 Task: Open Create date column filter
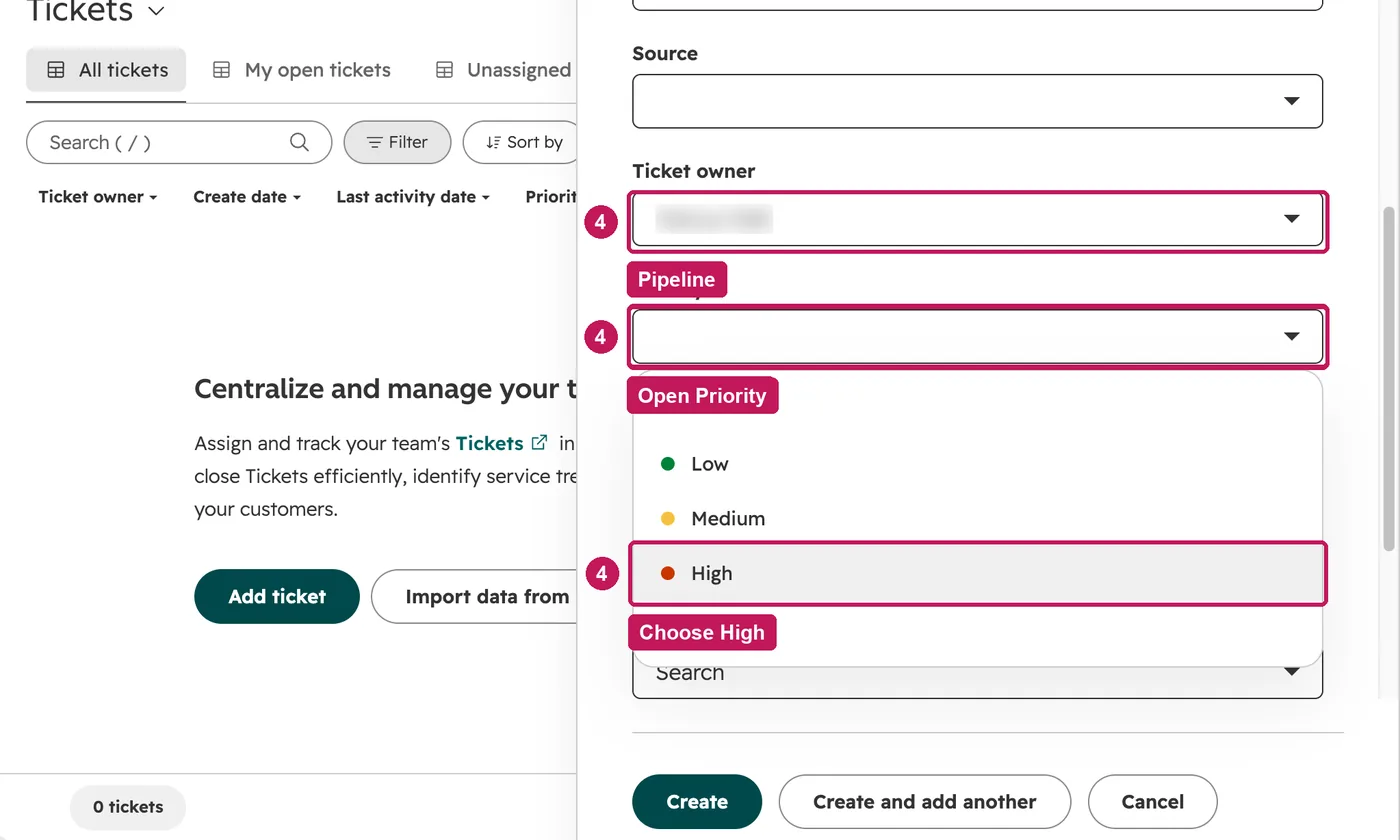[x=247, y=197]
